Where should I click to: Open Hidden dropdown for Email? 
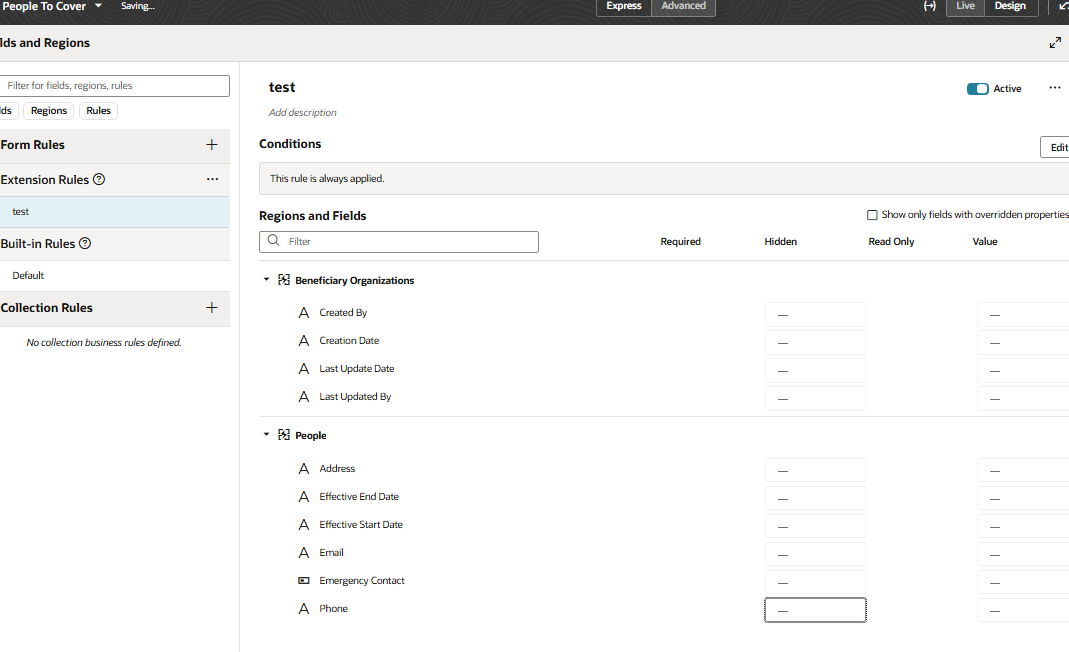[x=815, y=554]
